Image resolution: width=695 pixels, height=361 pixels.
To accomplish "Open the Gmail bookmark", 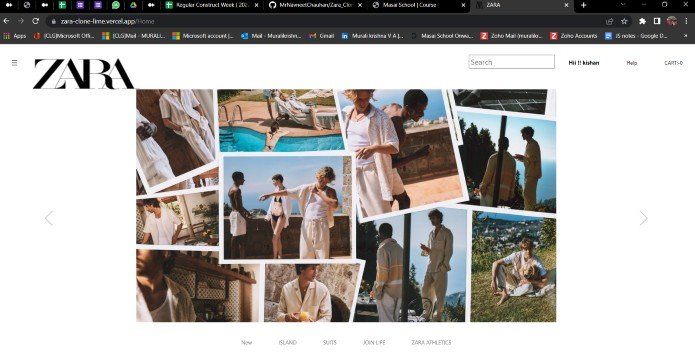I will coord(322,36).
